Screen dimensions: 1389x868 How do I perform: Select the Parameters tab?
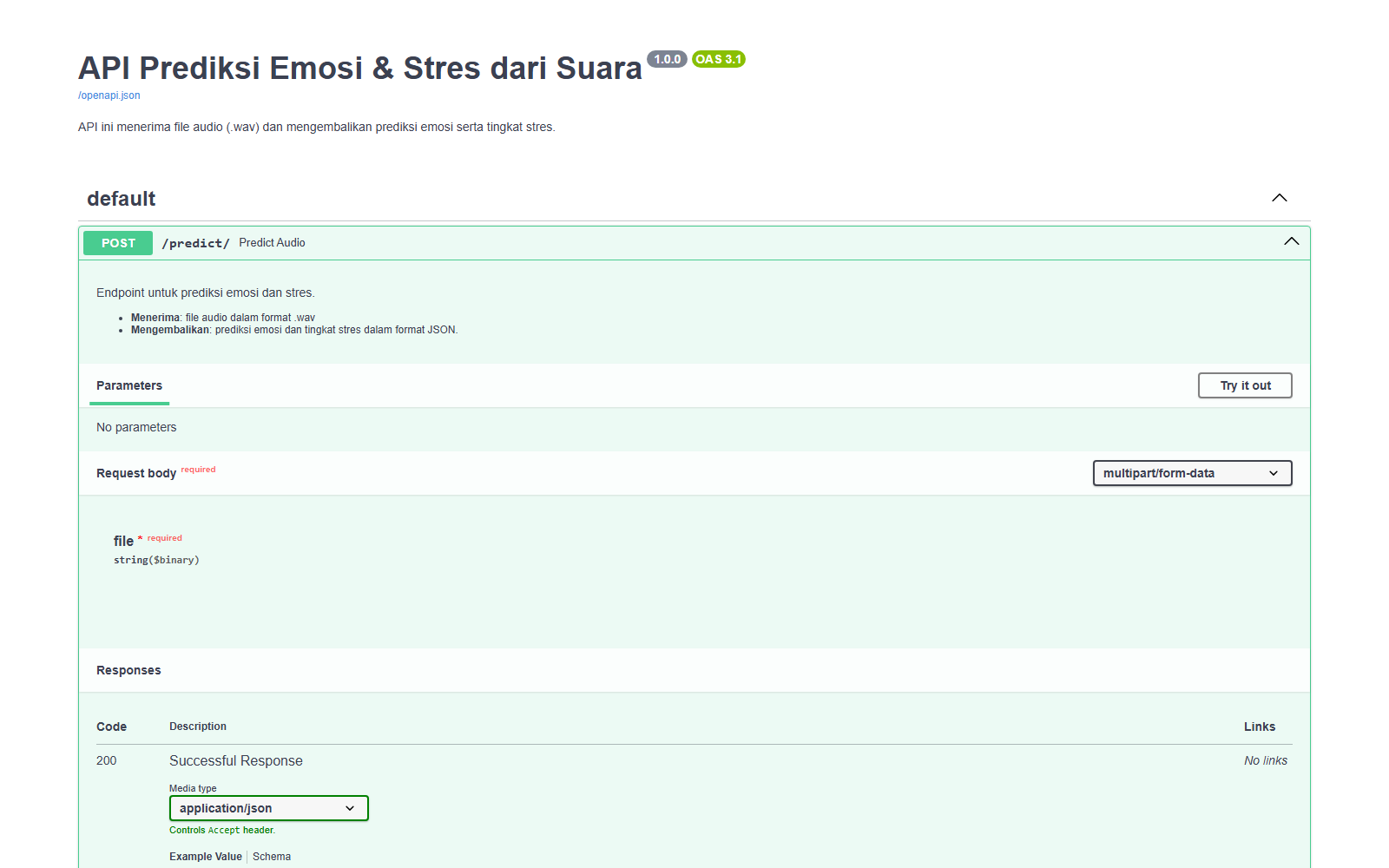129,385
